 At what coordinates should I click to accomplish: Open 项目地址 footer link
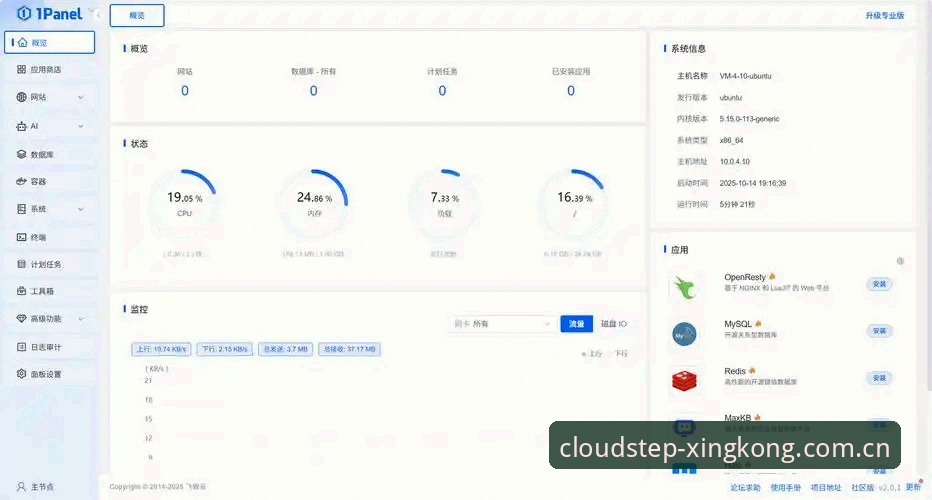point(826,488)
